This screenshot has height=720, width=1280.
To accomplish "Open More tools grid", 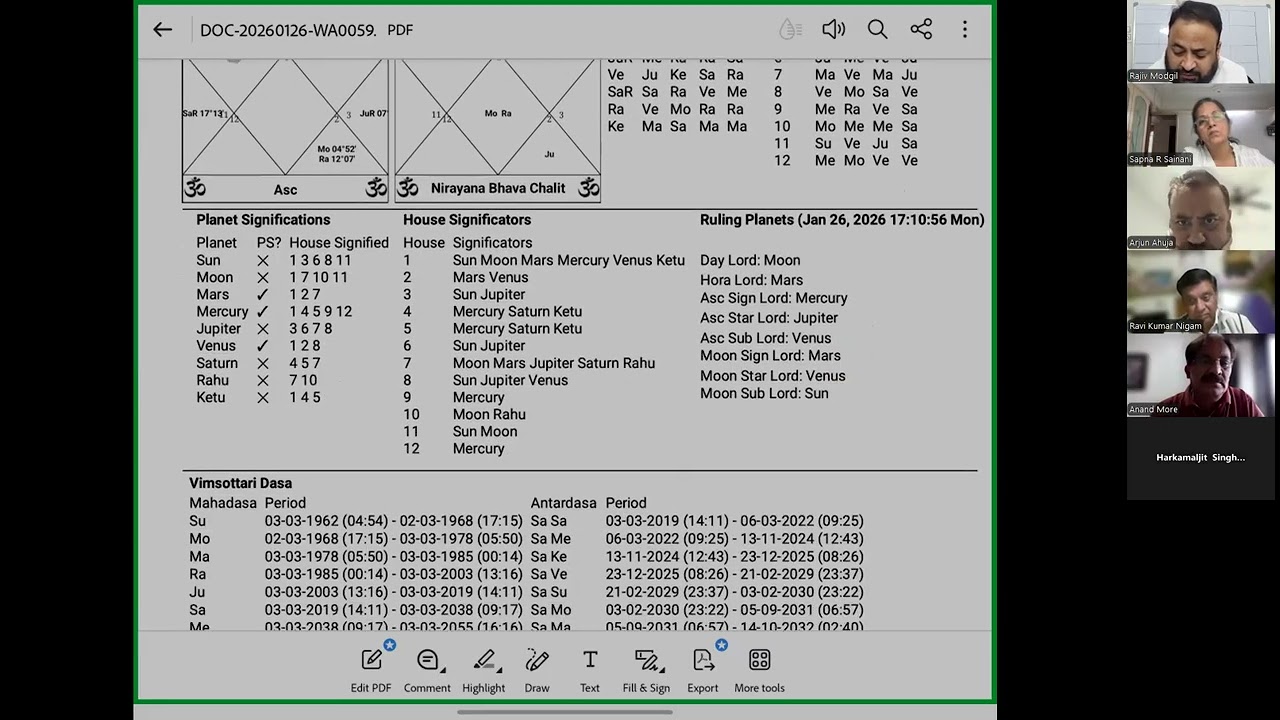I will [760, 669].
